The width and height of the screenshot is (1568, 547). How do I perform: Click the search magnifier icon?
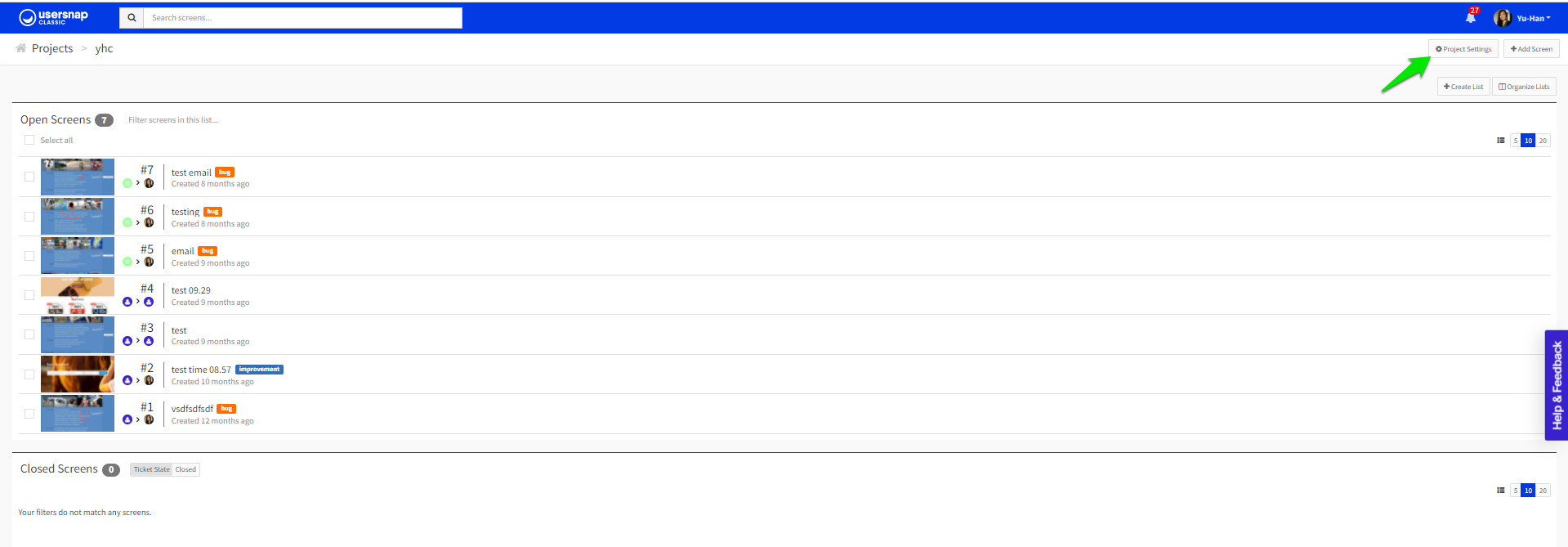(x=132, y=18)
